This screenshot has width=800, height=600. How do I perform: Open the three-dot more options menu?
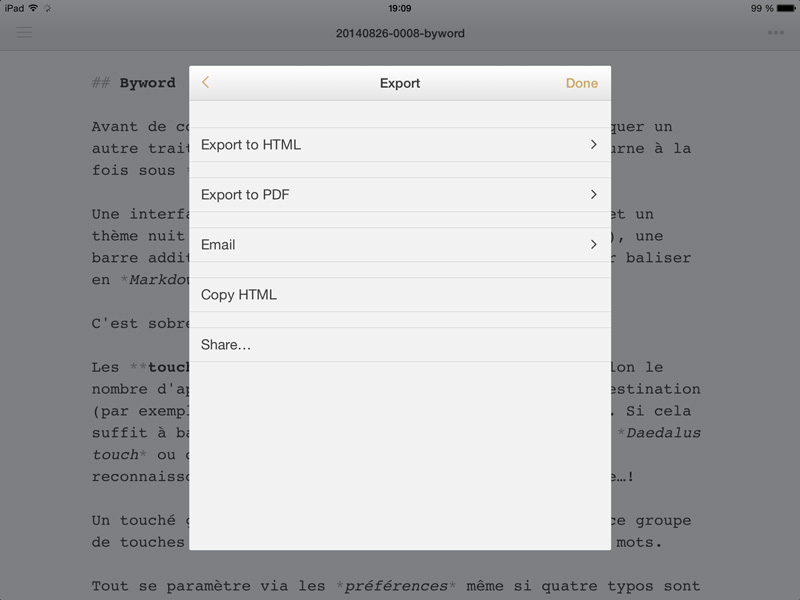776,33
